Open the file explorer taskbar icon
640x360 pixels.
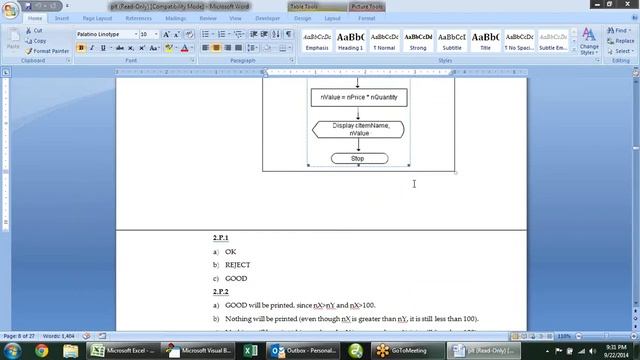tap(70, 351)
